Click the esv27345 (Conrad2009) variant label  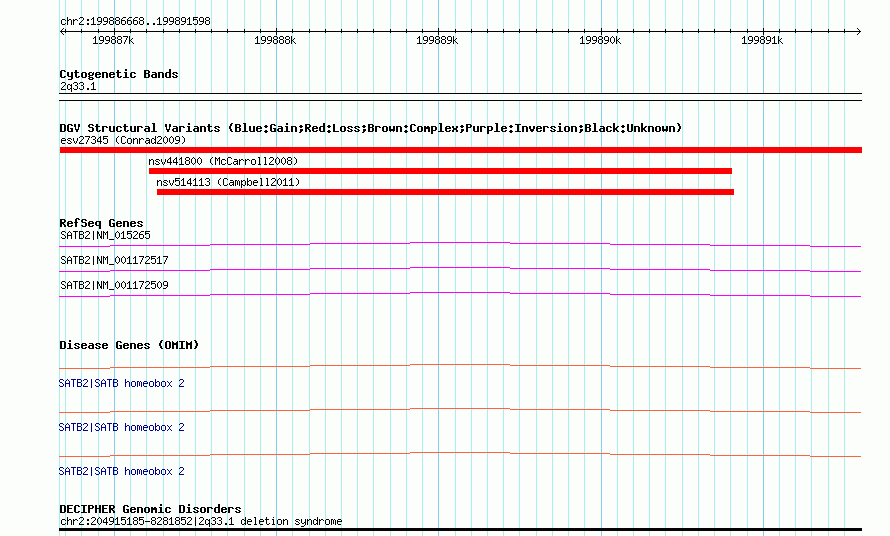(x=123, y=140)
